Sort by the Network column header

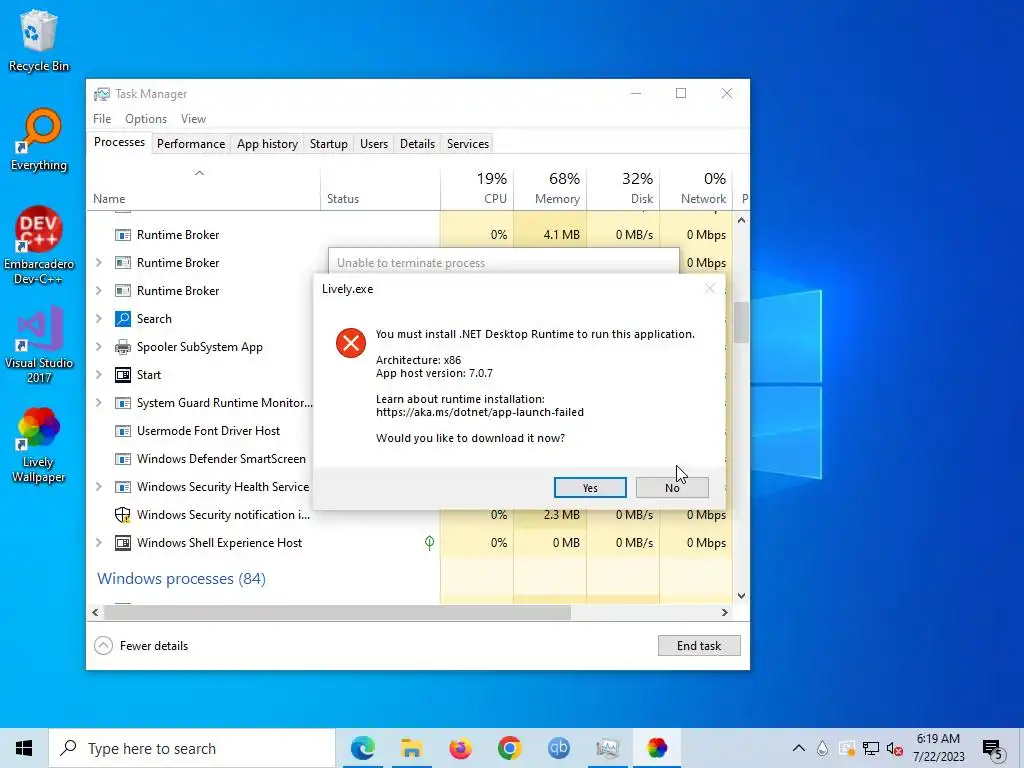[696, 188]
